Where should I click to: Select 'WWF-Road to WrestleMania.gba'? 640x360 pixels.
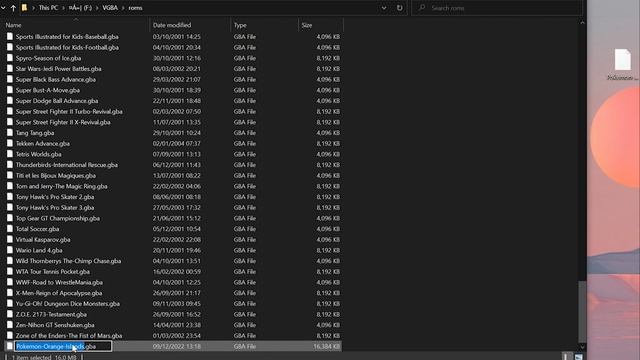click(x=59, y=282)
